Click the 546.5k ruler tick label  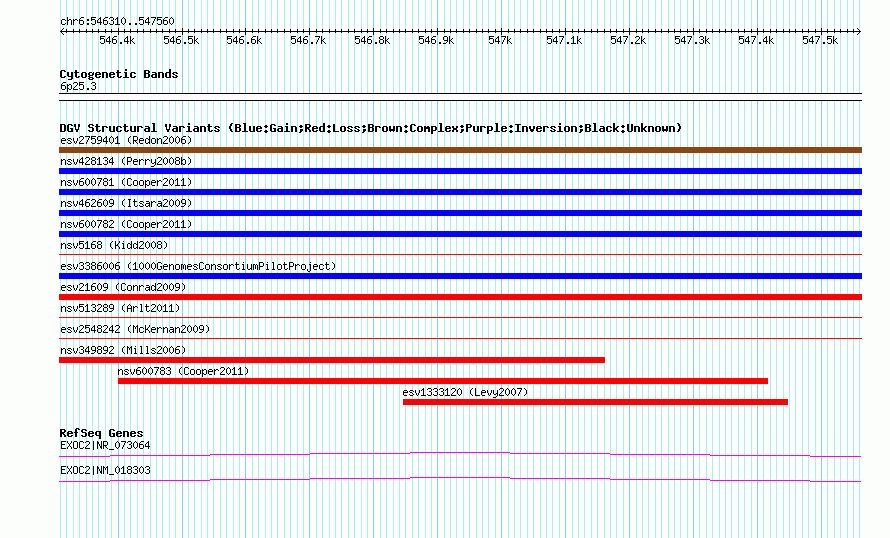(x=181, y=40)
